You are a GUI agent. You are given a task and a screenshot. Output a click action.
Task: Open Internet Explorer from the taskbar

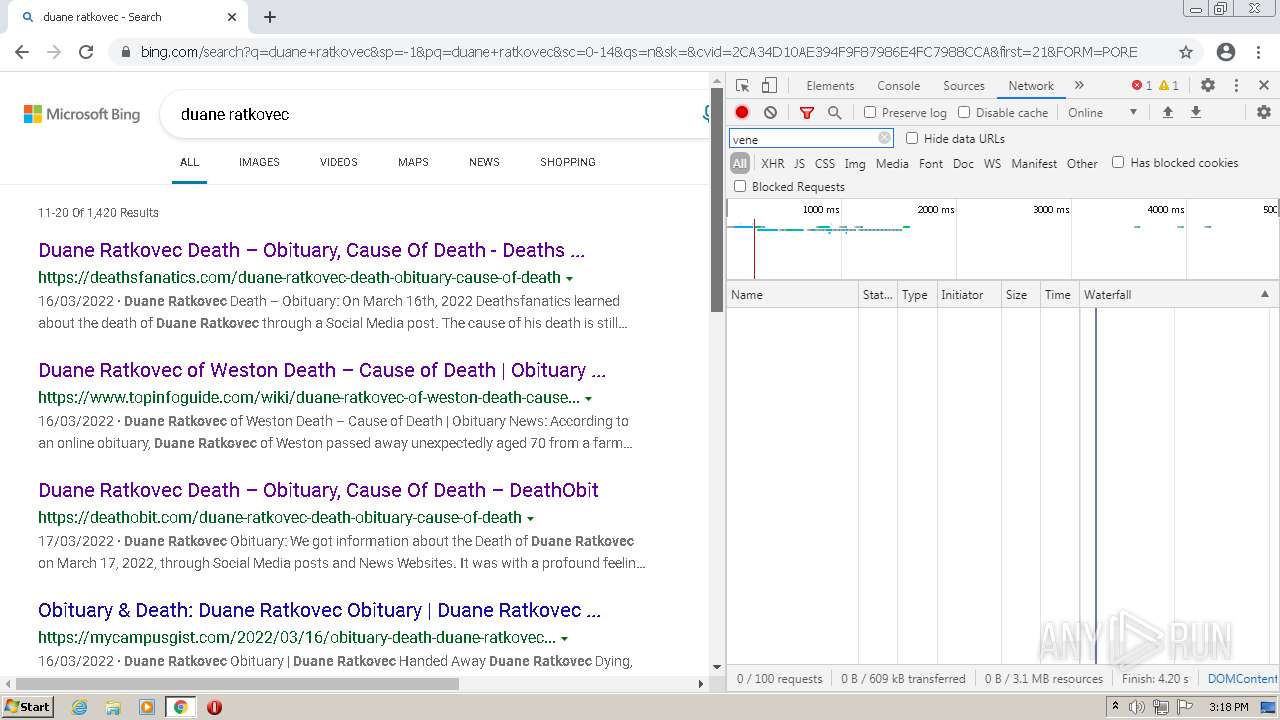79,707
